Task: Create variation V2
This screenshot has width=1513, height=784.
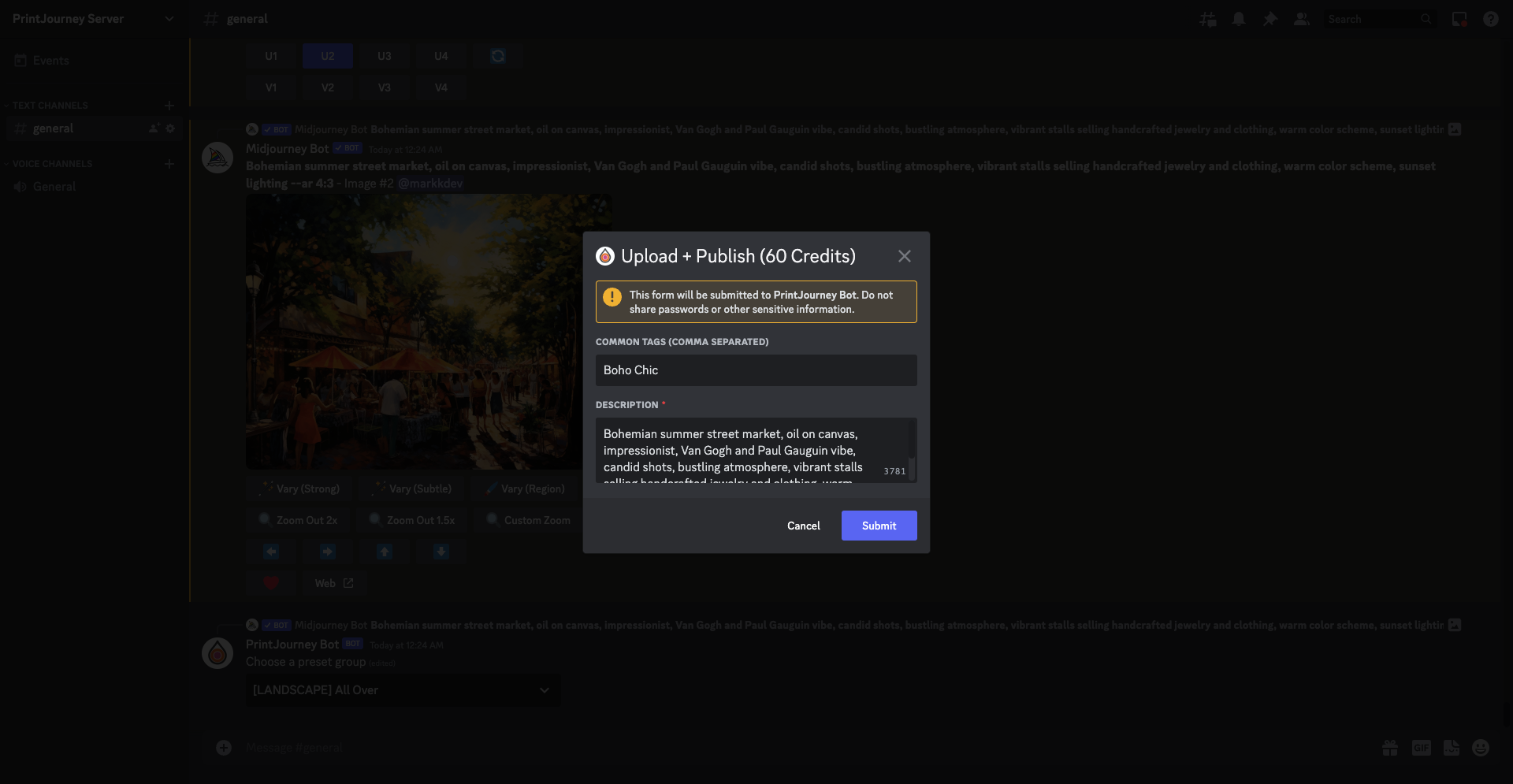Action: click(x=328, y=87)
